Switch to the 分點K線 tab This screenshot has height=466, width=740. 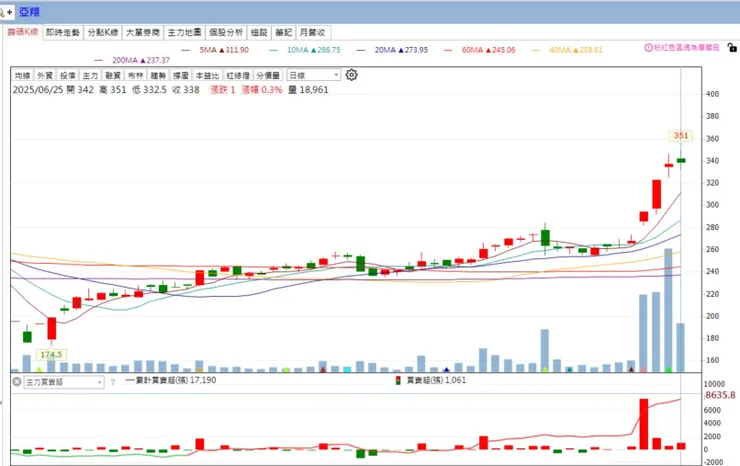point(103,33)
